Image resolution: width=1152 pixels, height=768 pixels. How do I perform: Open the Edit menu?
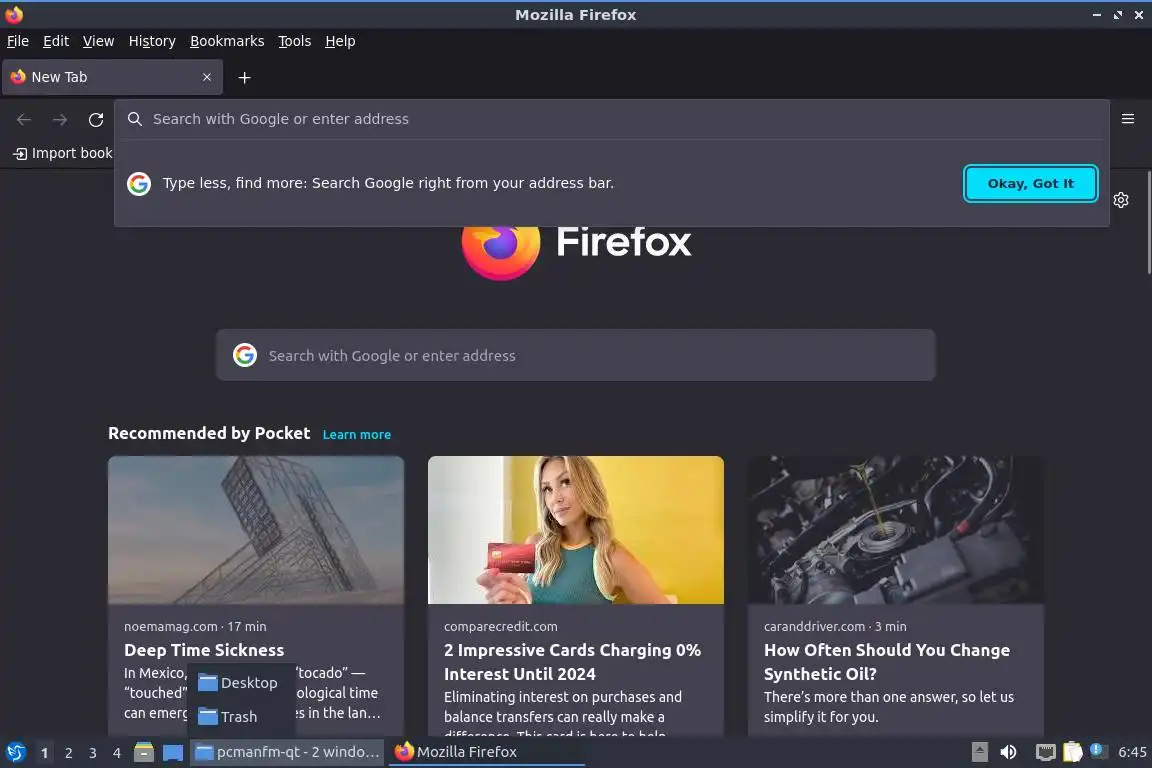coord(56,41)
